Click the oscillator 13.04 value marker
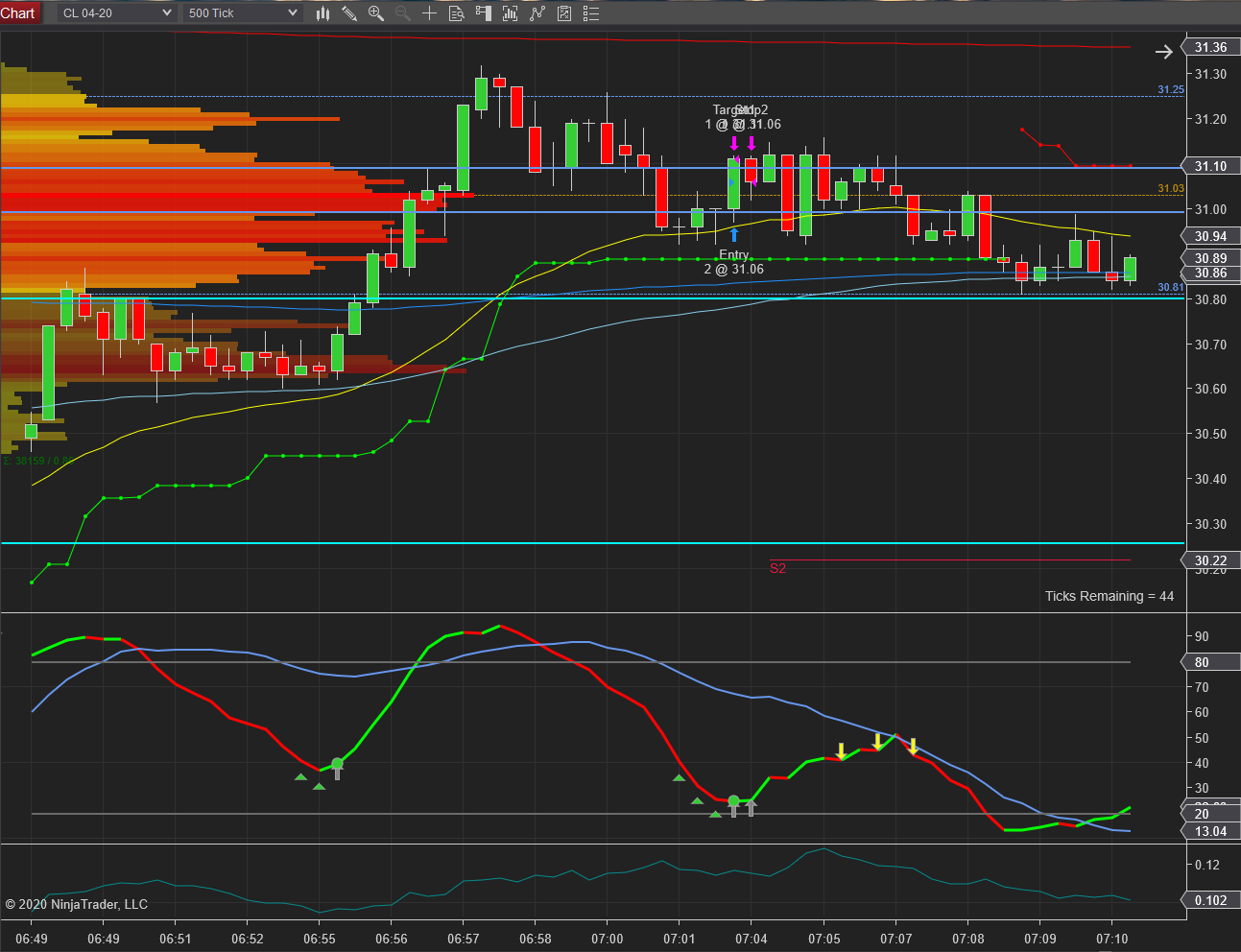The height and width of the screenshot is (952, 1241). click(1209, 831)
